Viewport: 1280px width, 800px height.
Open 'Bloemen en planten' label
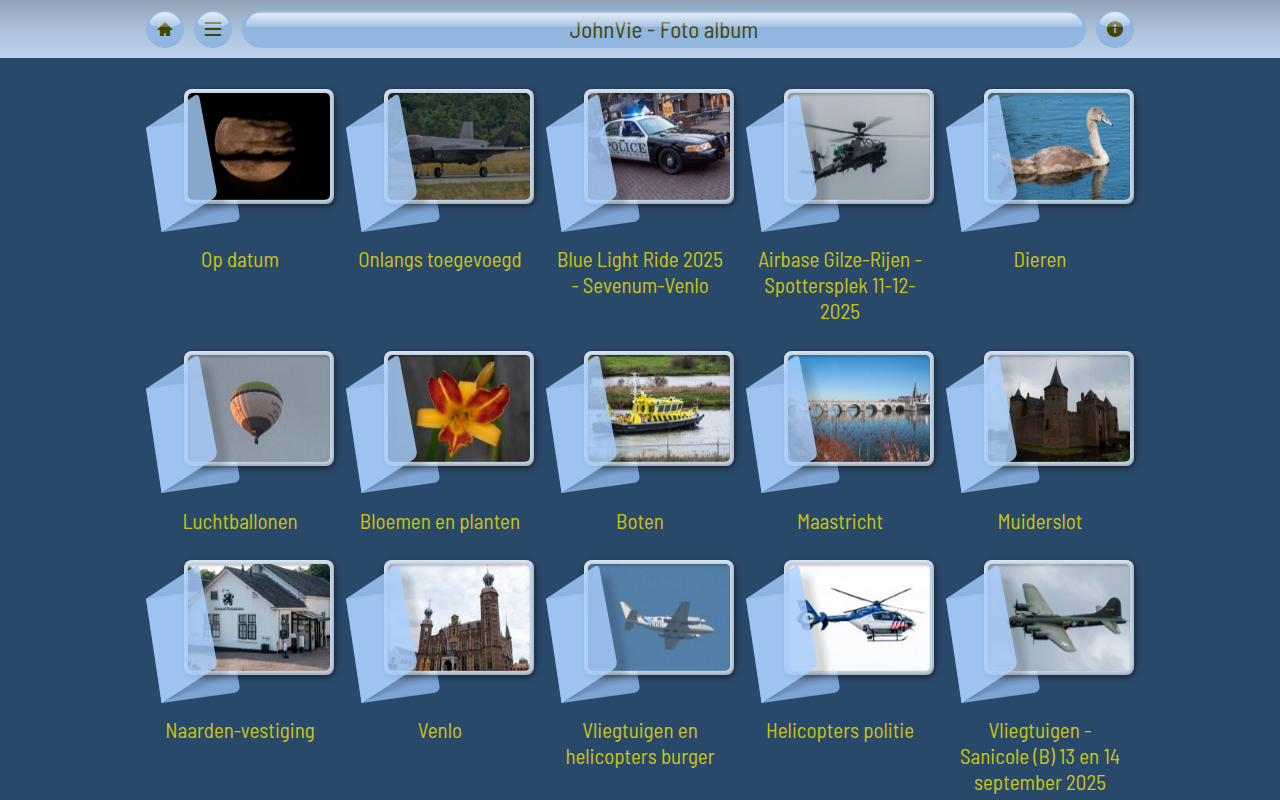[x=440, y=522]
